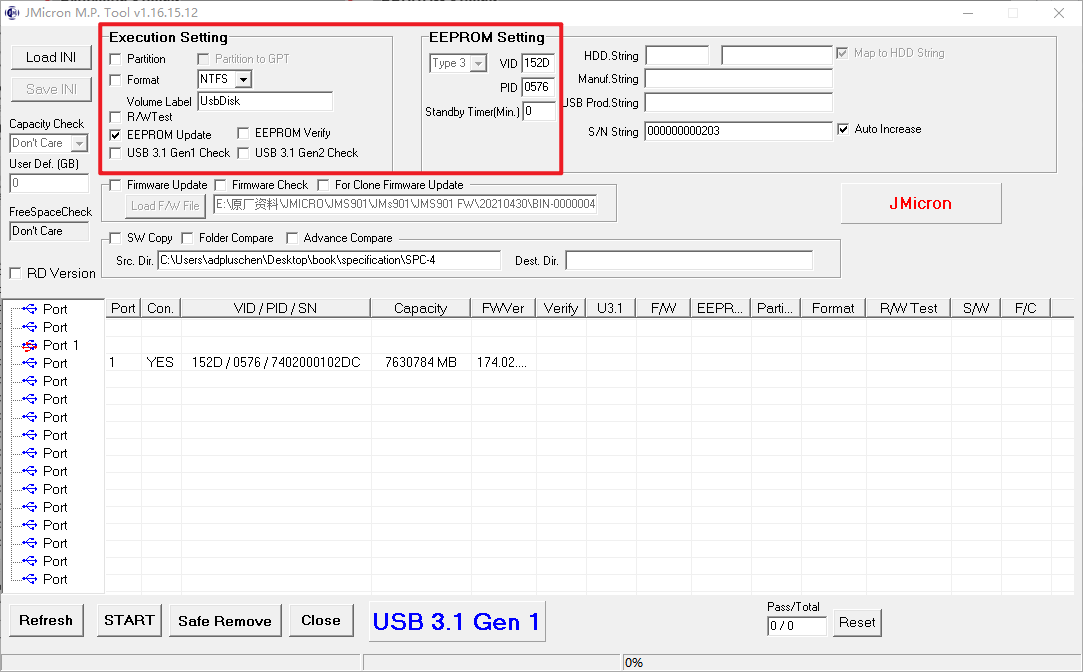Screen dimensions: 1083x672
Task: Click the 152D / 0576 / 7402000102DC cell
Action: (276, 363)
